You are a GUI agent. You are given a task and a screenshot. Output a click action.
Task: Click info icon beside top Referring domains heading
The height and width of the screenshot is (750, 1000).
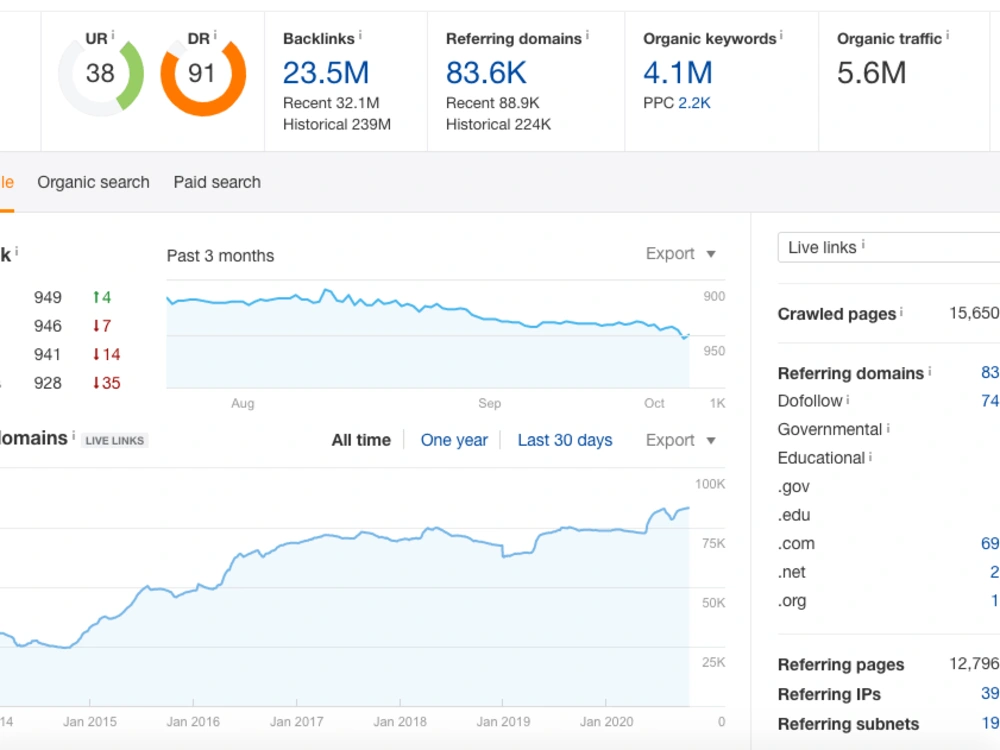(x=587, y=35)
